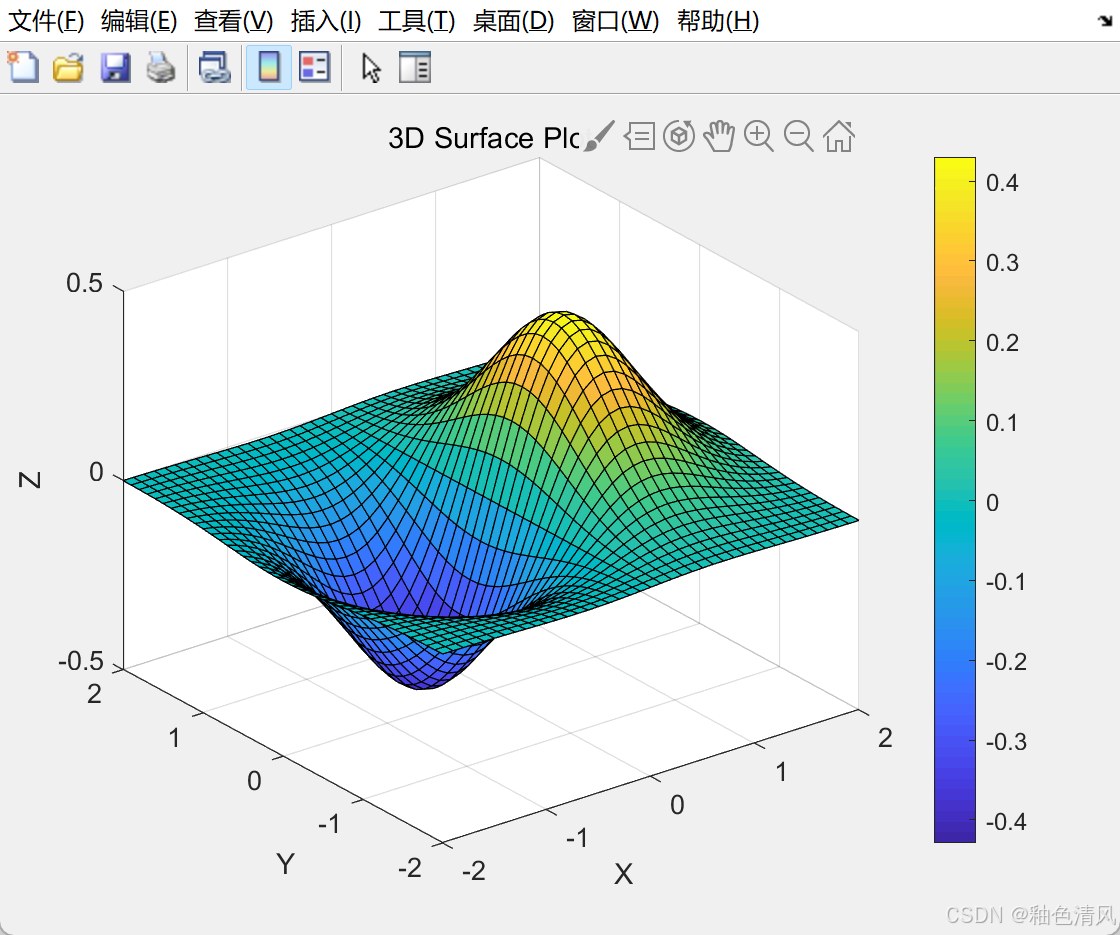Click the Zoom In magnifier
The image size is (1120, 935).
[759, 136]
